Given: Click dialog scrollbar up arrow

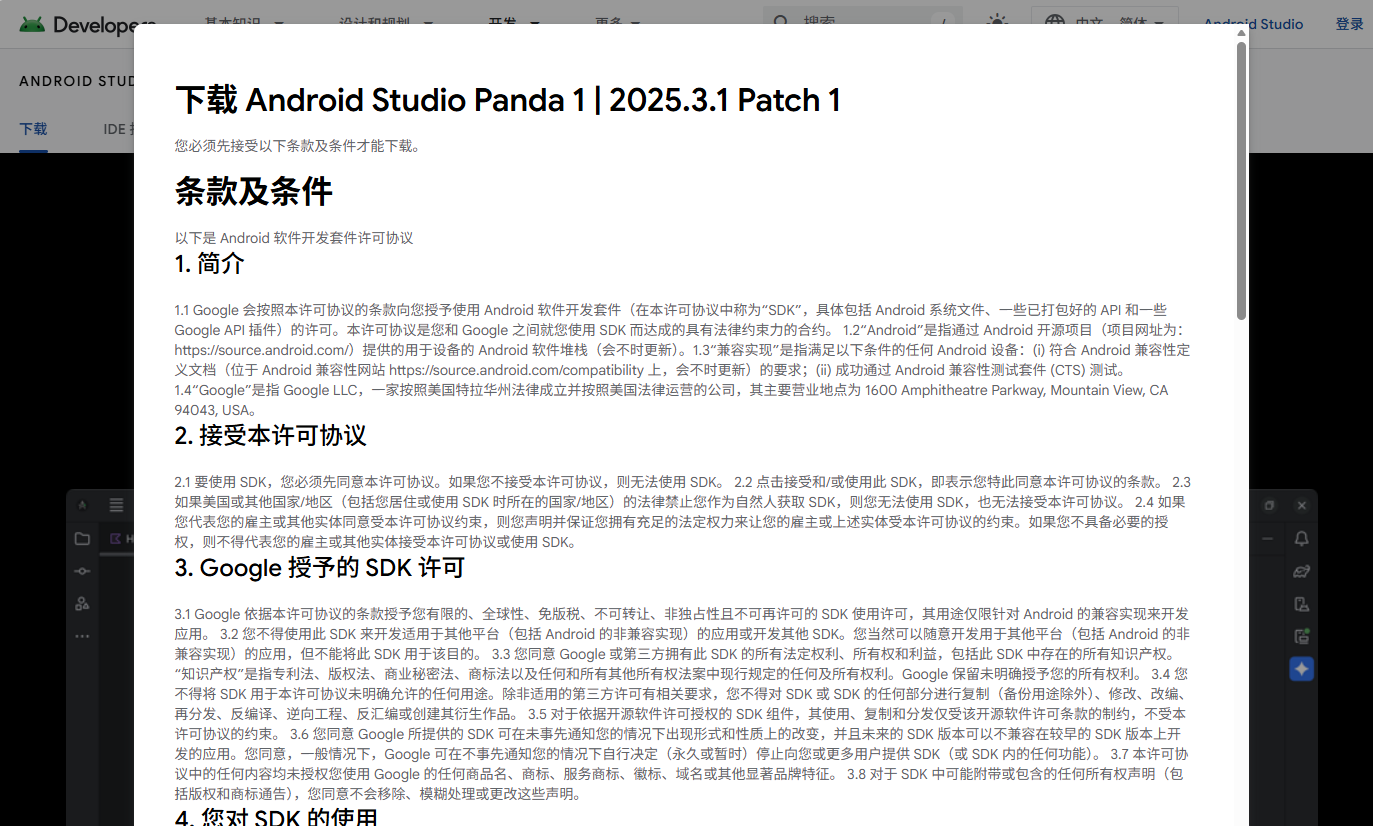Looking at the screenshot, I should click(1241, 33).
